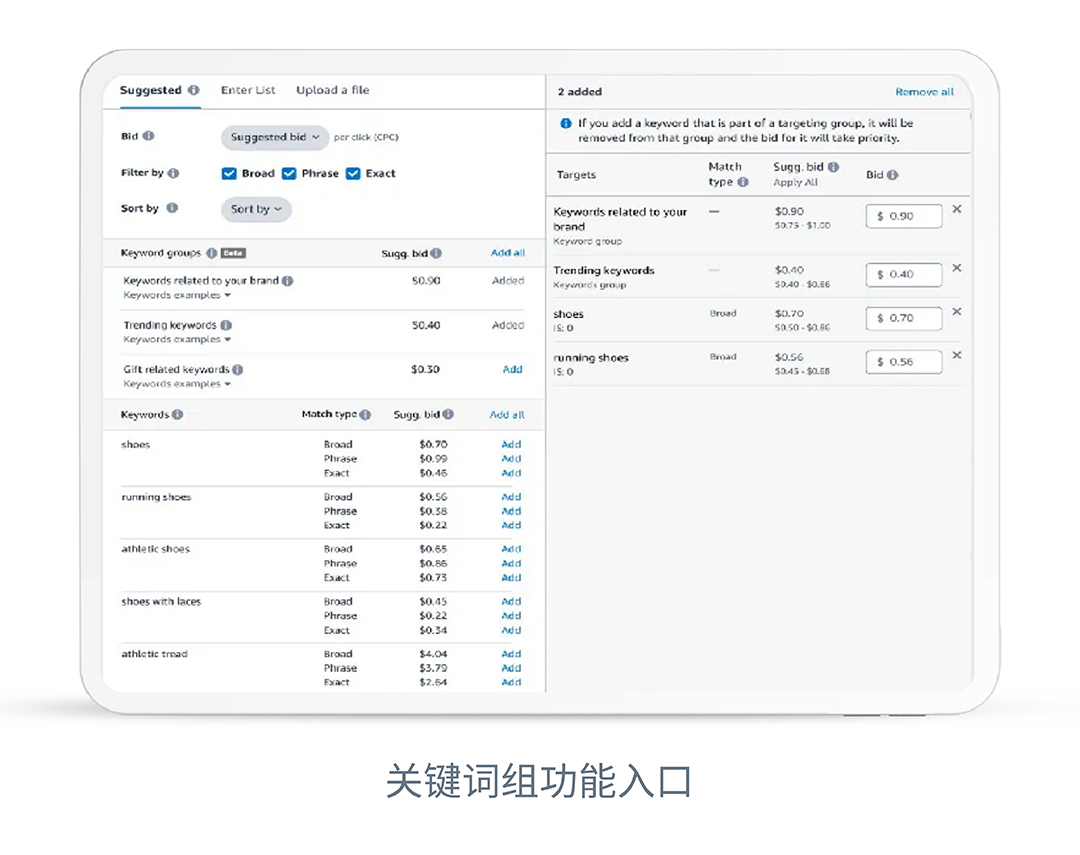1080x855 pixels.
Task: Click Add all for Keyword groups
Action: pyautogui.click(x=508, y=253)
